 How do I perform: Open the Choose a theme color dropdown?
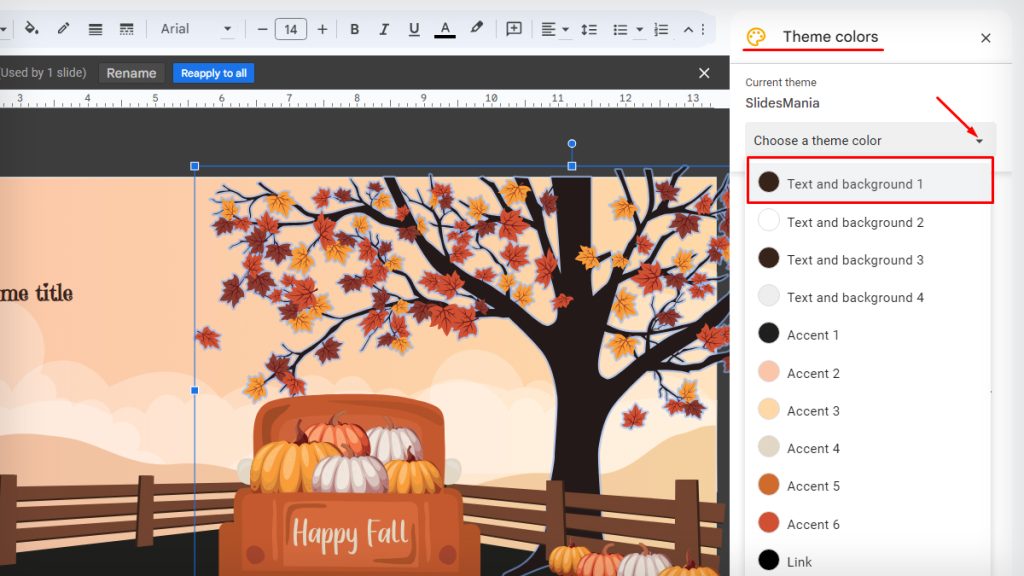(x=869, y=140)
